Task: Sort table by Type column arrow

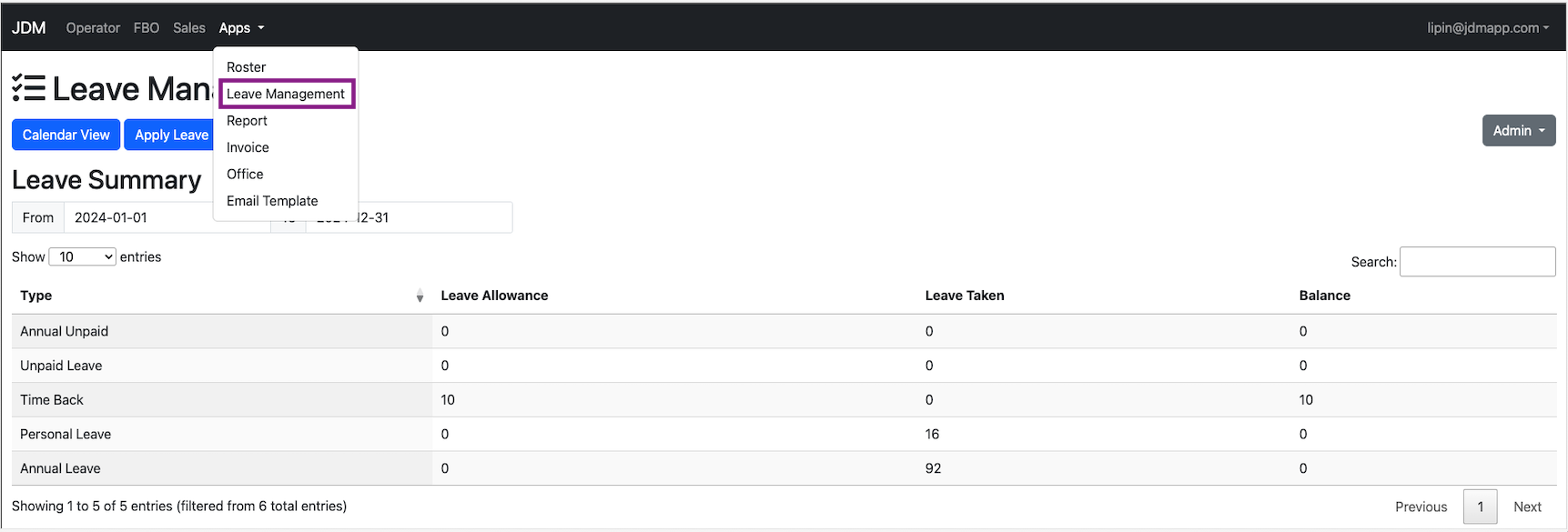Action: click(x=420, y=296)
